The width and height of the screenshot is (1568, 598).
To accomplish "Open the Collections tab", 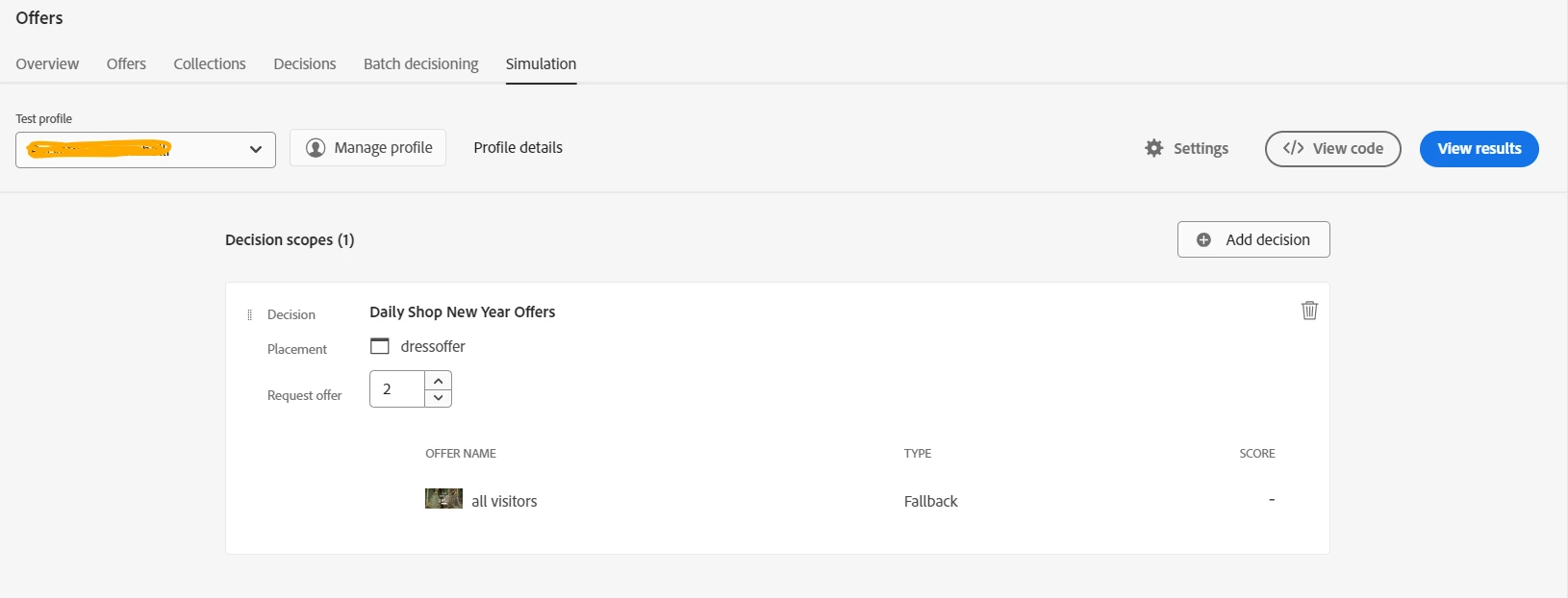I will pos(210,63).
